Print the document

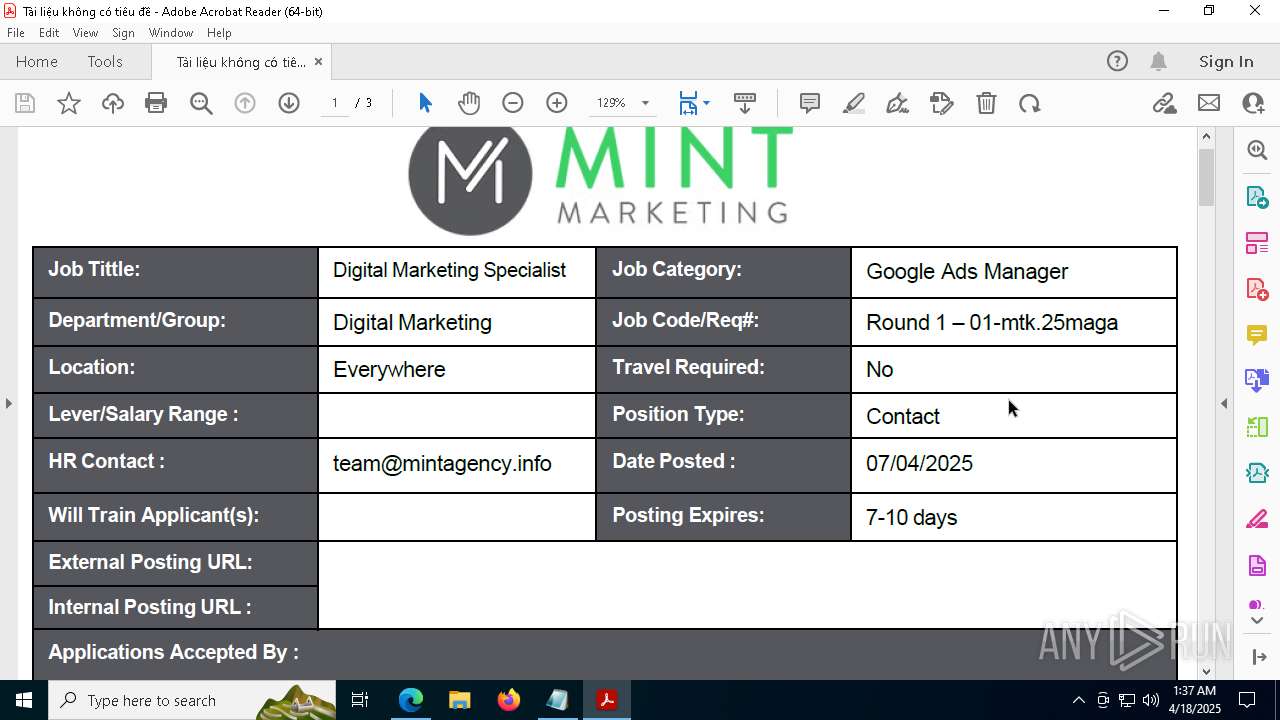[x=156, y=103]
